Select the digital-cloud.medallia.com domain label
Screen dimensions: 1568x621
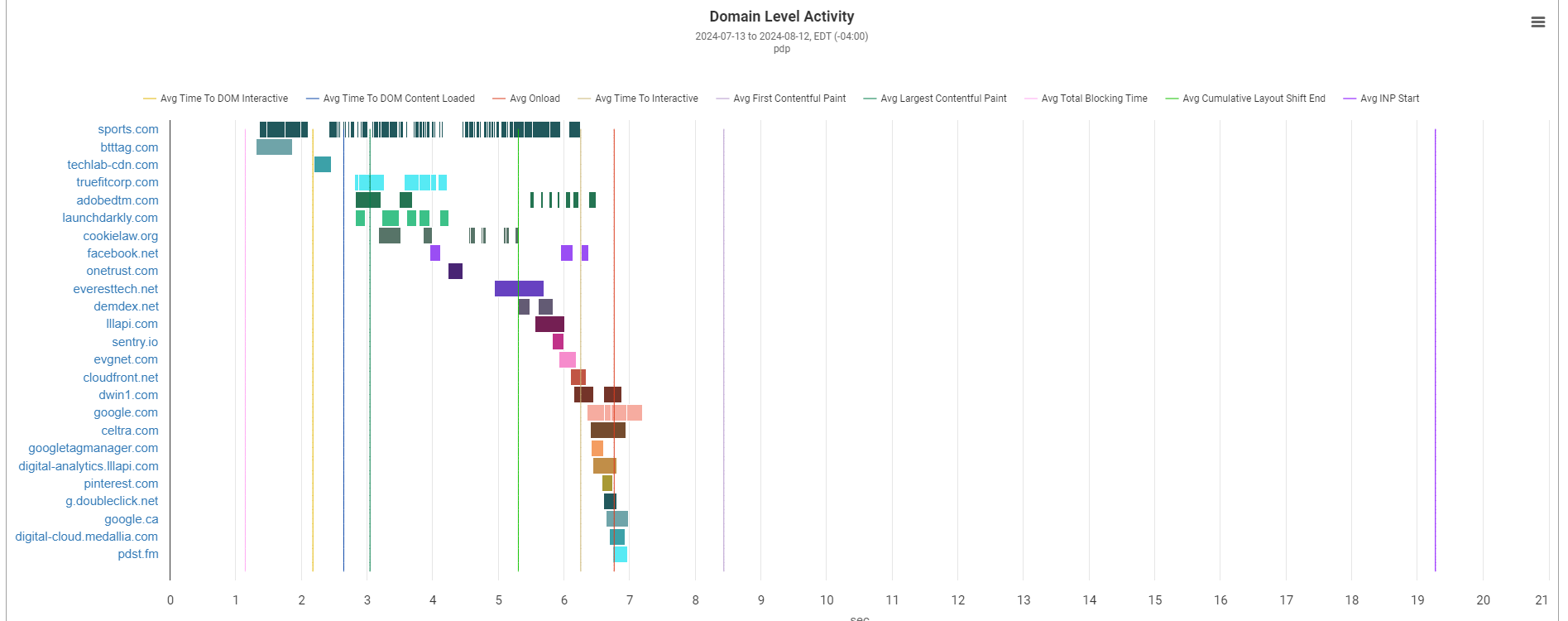tap(87, 537)
